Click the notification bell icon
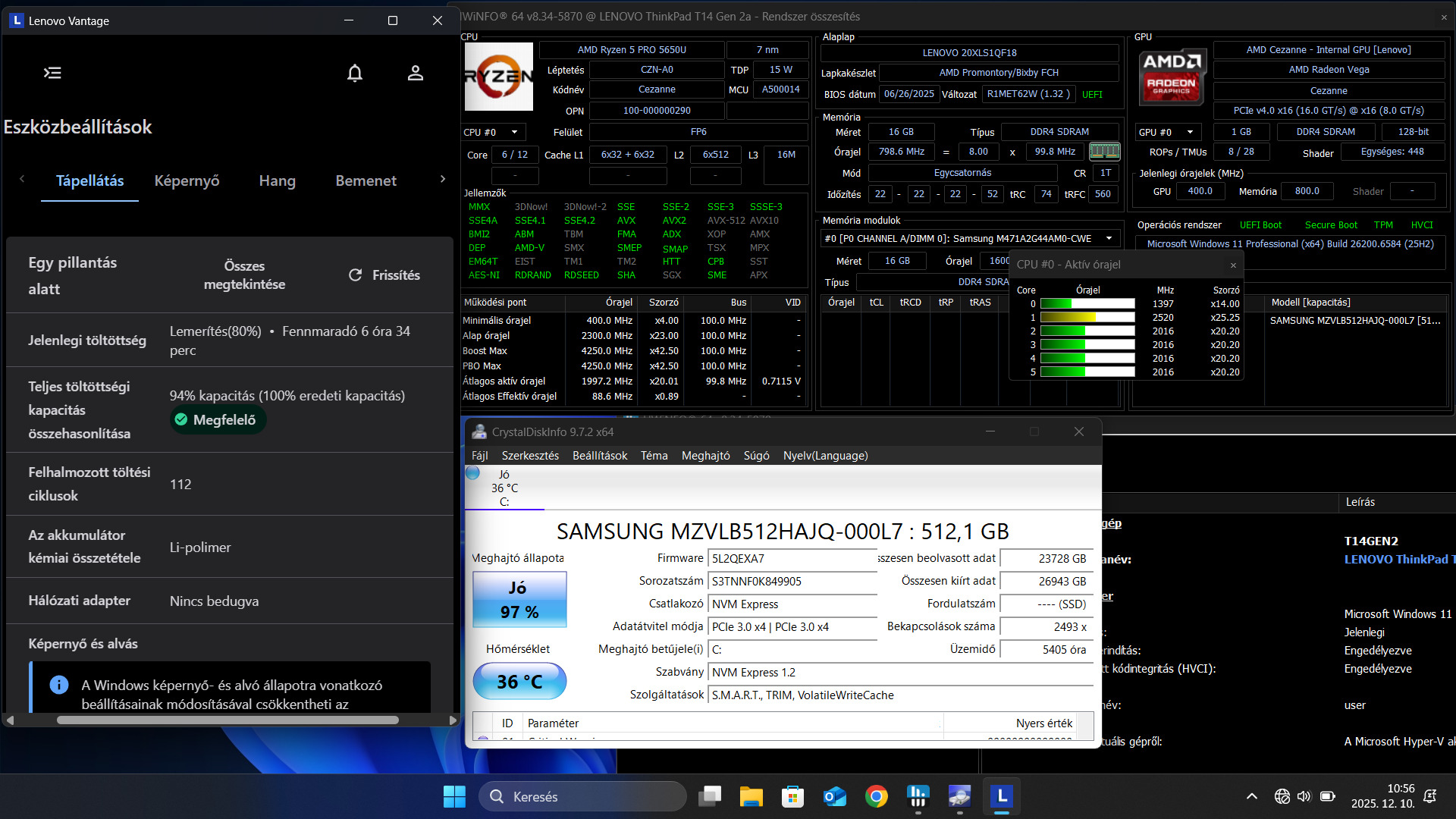 pyautogui.click(x=355, y=73)
